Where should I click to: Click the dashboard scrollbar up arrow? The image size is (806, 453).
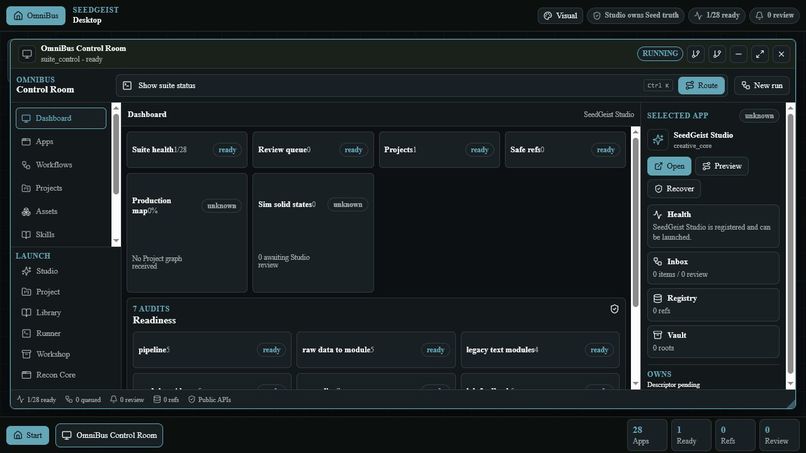pos(636,132)
